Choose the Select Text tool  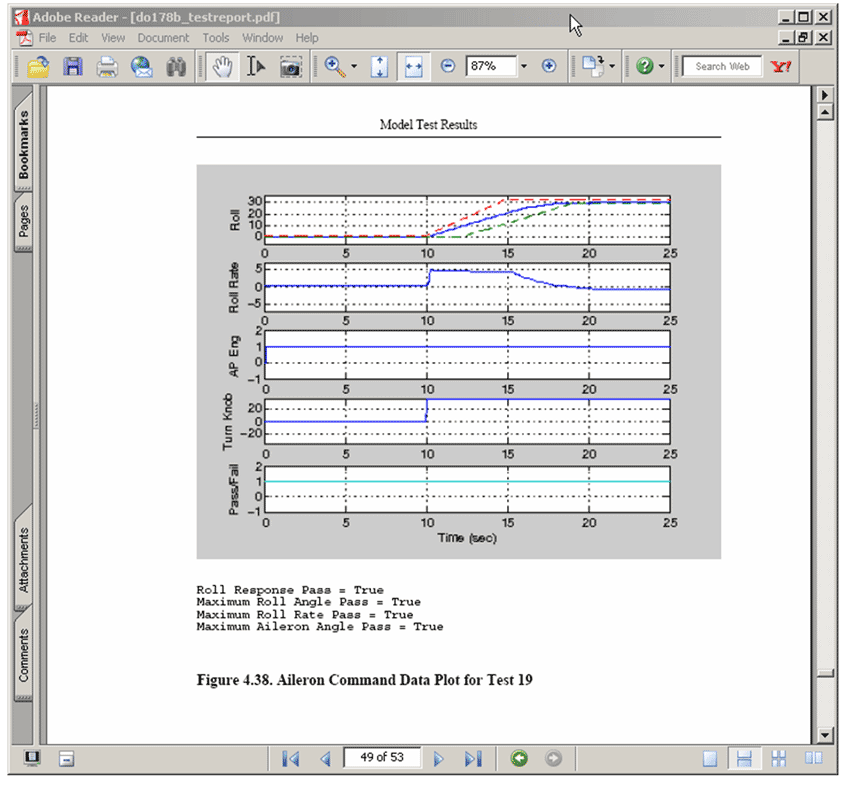255,66
